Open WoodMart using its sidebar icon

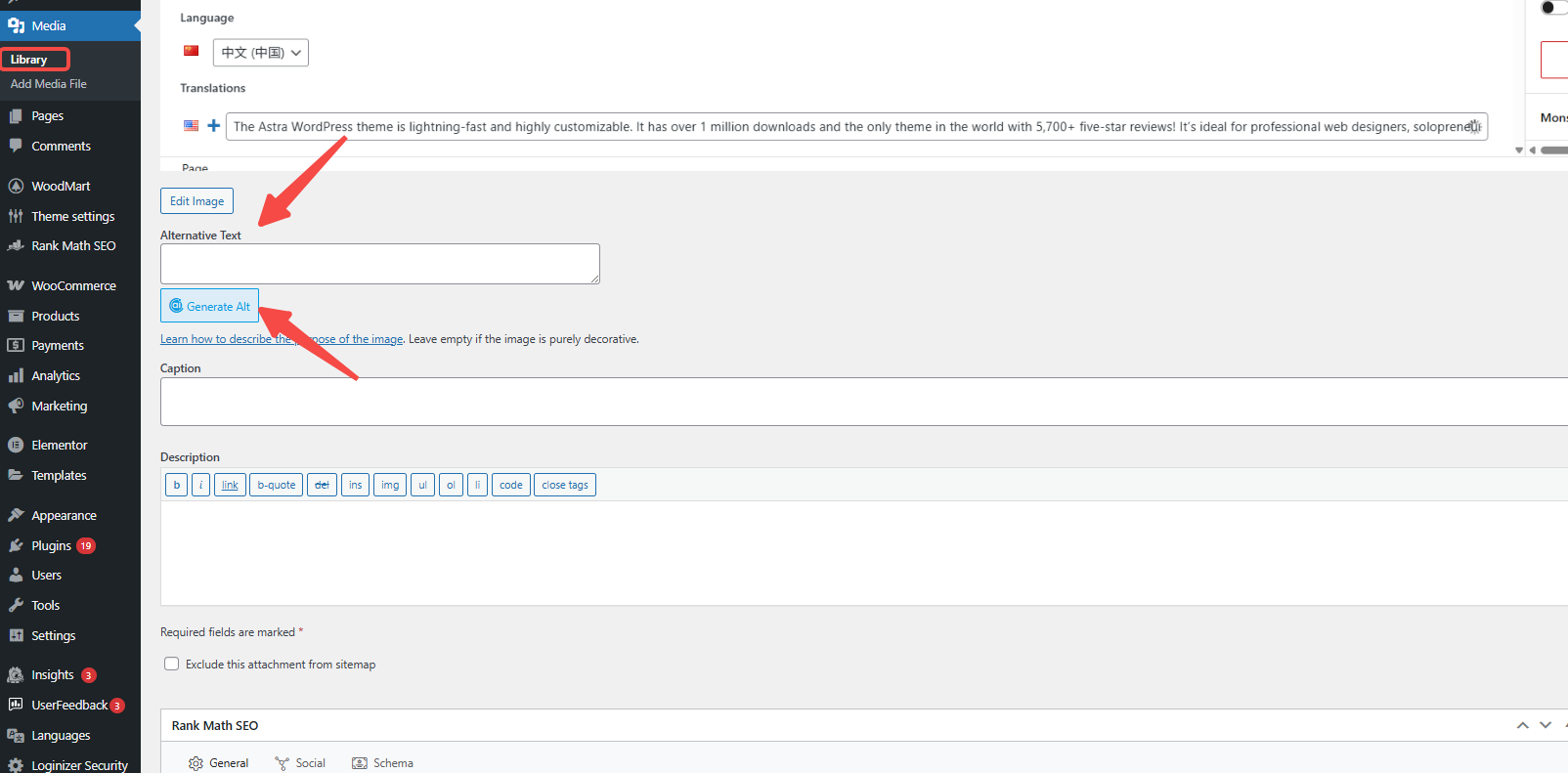coord(16,186)
